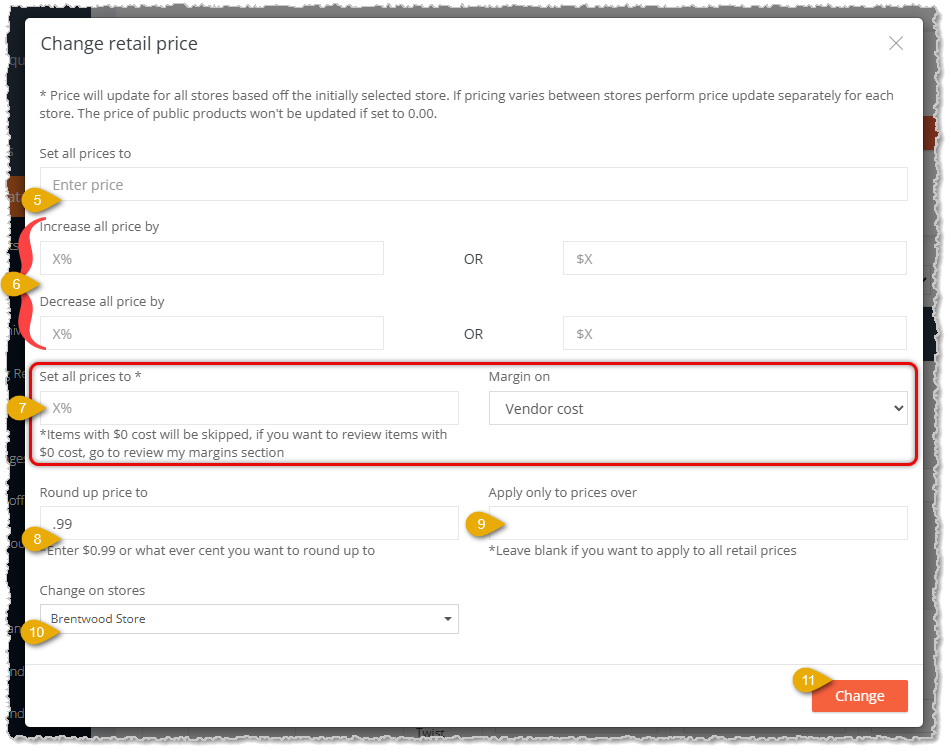Click the orange Change button

tap(859, 696)
